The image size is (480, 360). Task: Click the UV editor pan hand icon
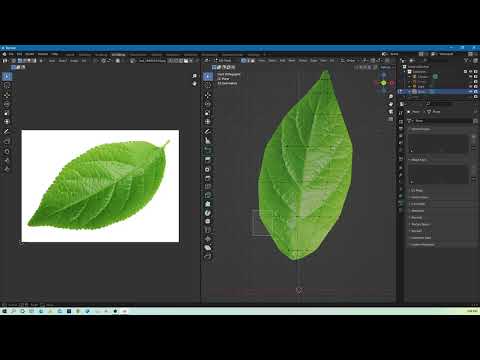194,84
